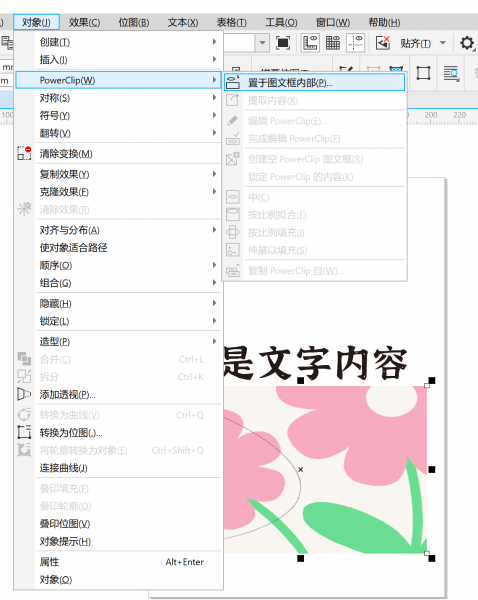Expand the 顺序(O) submenu
This screenshot has width=478, height=600.
point(118,266)
